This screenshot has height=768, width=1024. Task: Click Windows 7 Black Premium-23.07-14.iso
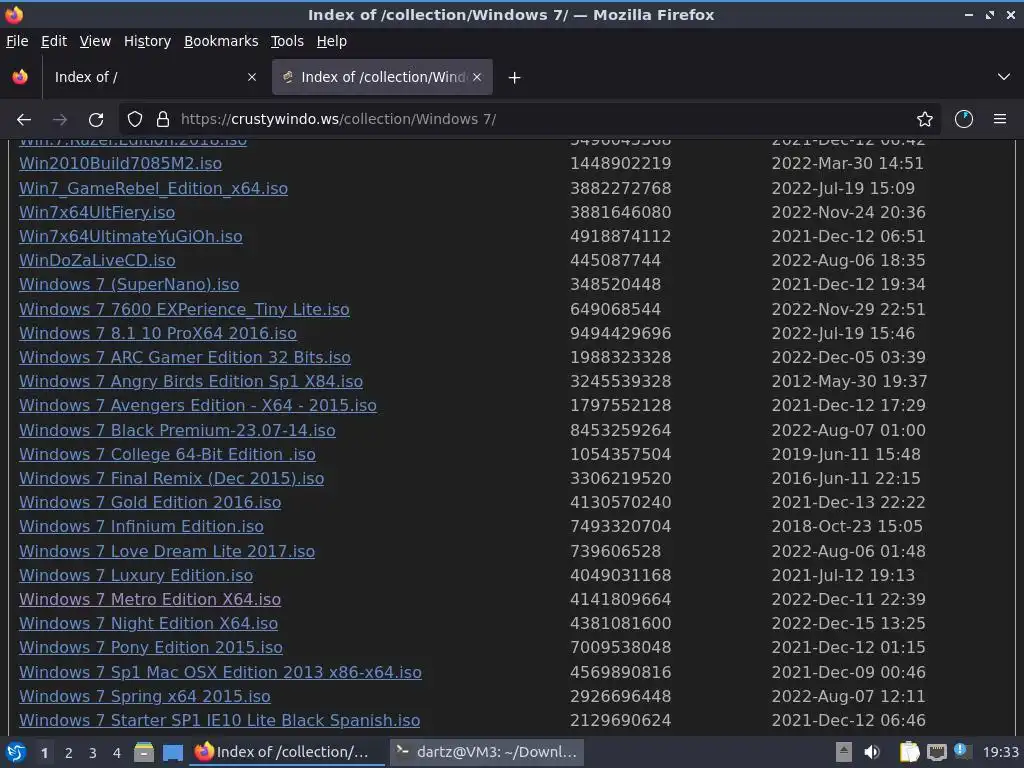click(177, 430)
